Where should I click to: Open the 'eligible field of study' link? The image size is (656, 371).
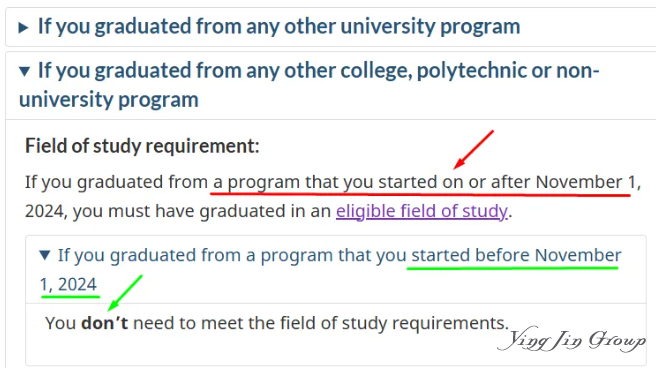(422, 211)
